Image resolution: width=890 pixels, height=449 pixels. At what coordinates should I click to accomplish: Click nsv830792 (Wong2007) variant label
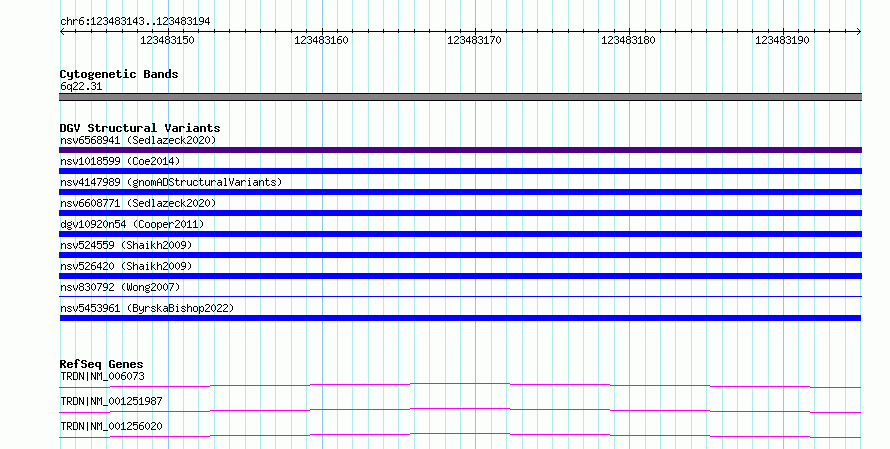[x=120, y=287]
